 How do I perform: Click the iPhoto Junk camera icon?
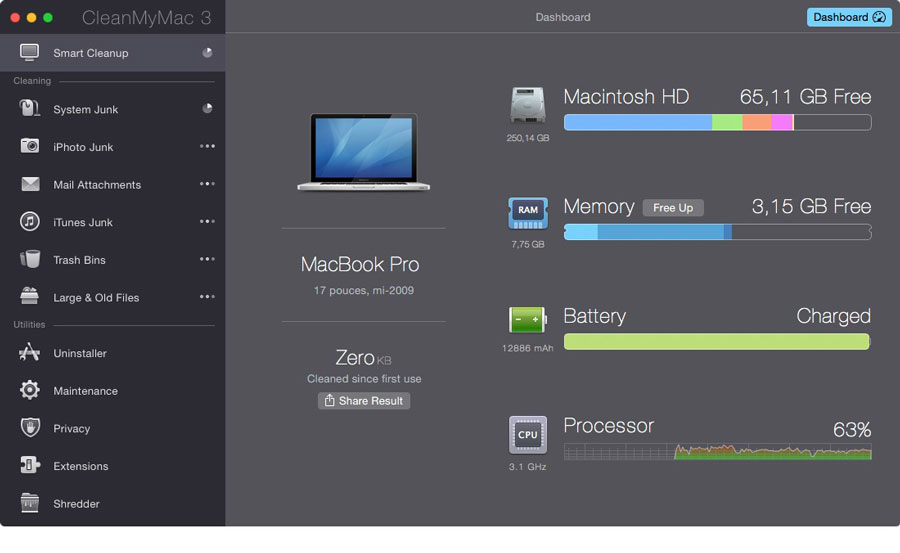(x=29, y=146)
